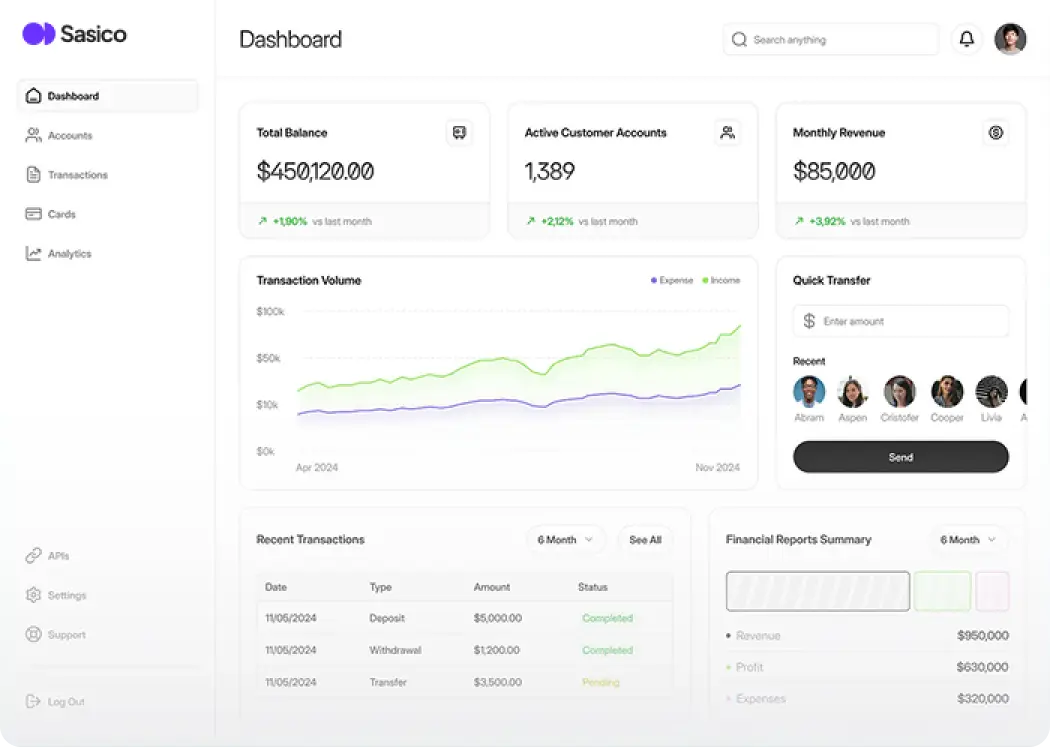Click the Total Balance card icon
The height and width of the screenshot is (747, 1050).
459,132
